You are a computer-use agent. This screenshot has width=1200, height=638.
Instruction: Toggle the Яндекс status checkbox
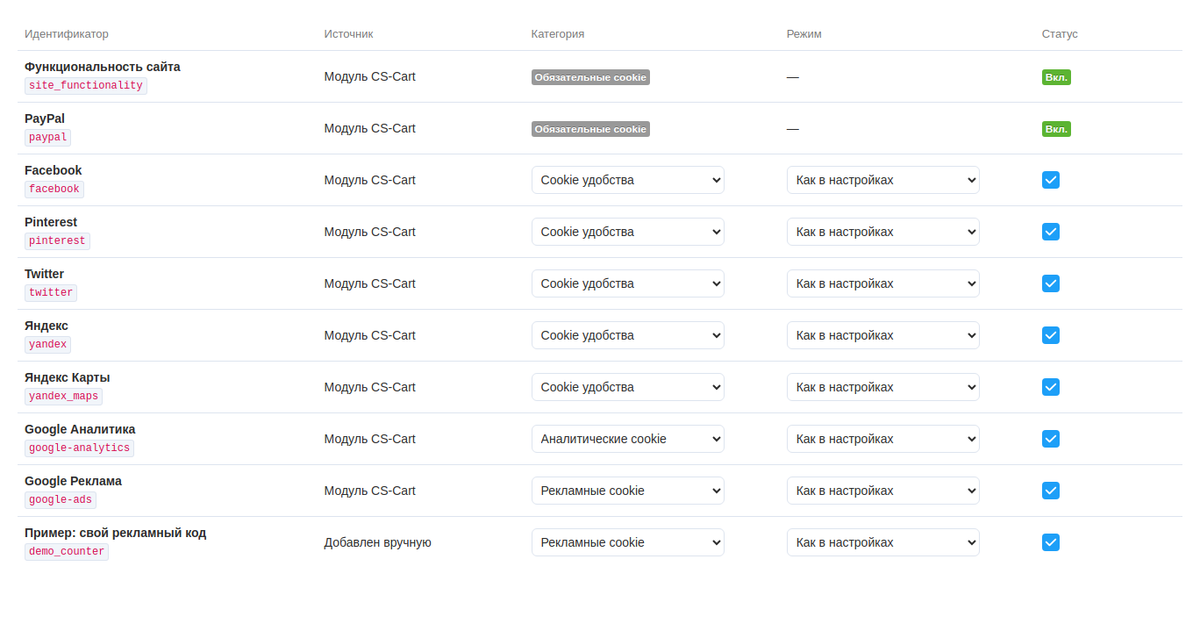[1050, 335]
